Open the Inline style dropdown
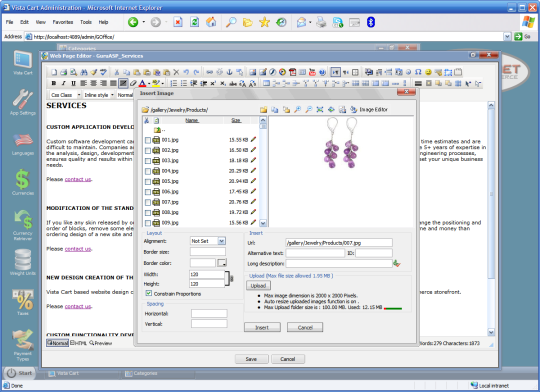The width and height of the screenshot is (540, 392). point(112,95)
